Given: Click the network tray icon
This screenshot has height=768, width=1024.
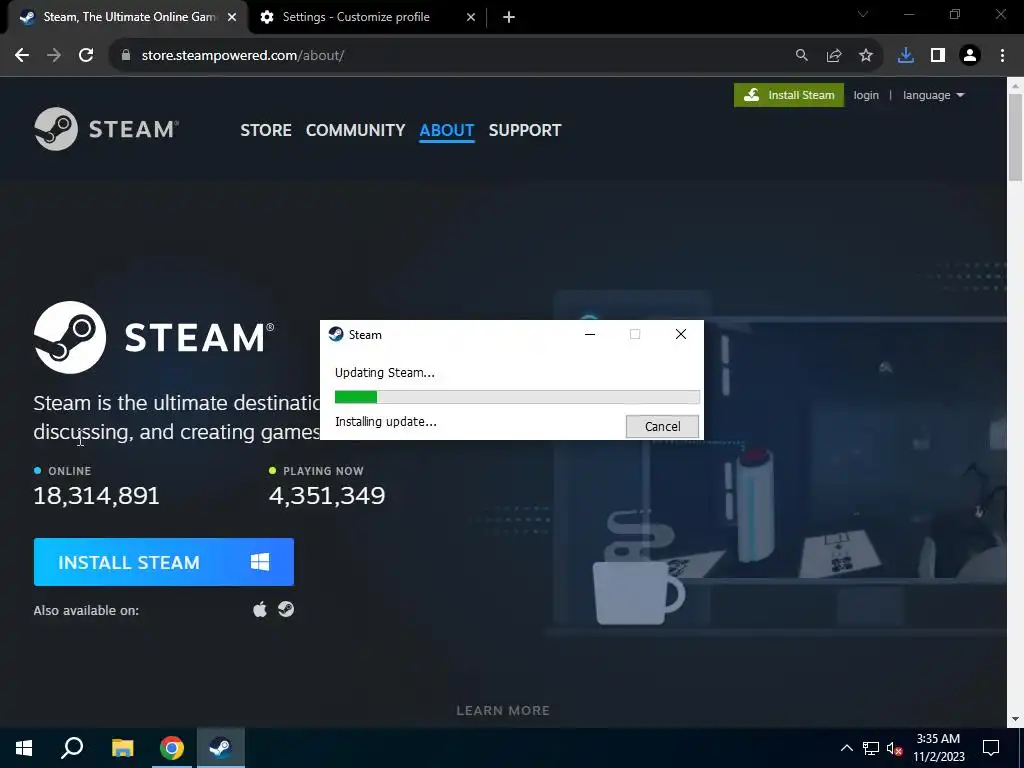Looking at the screenshot, I should pos(871,748).
